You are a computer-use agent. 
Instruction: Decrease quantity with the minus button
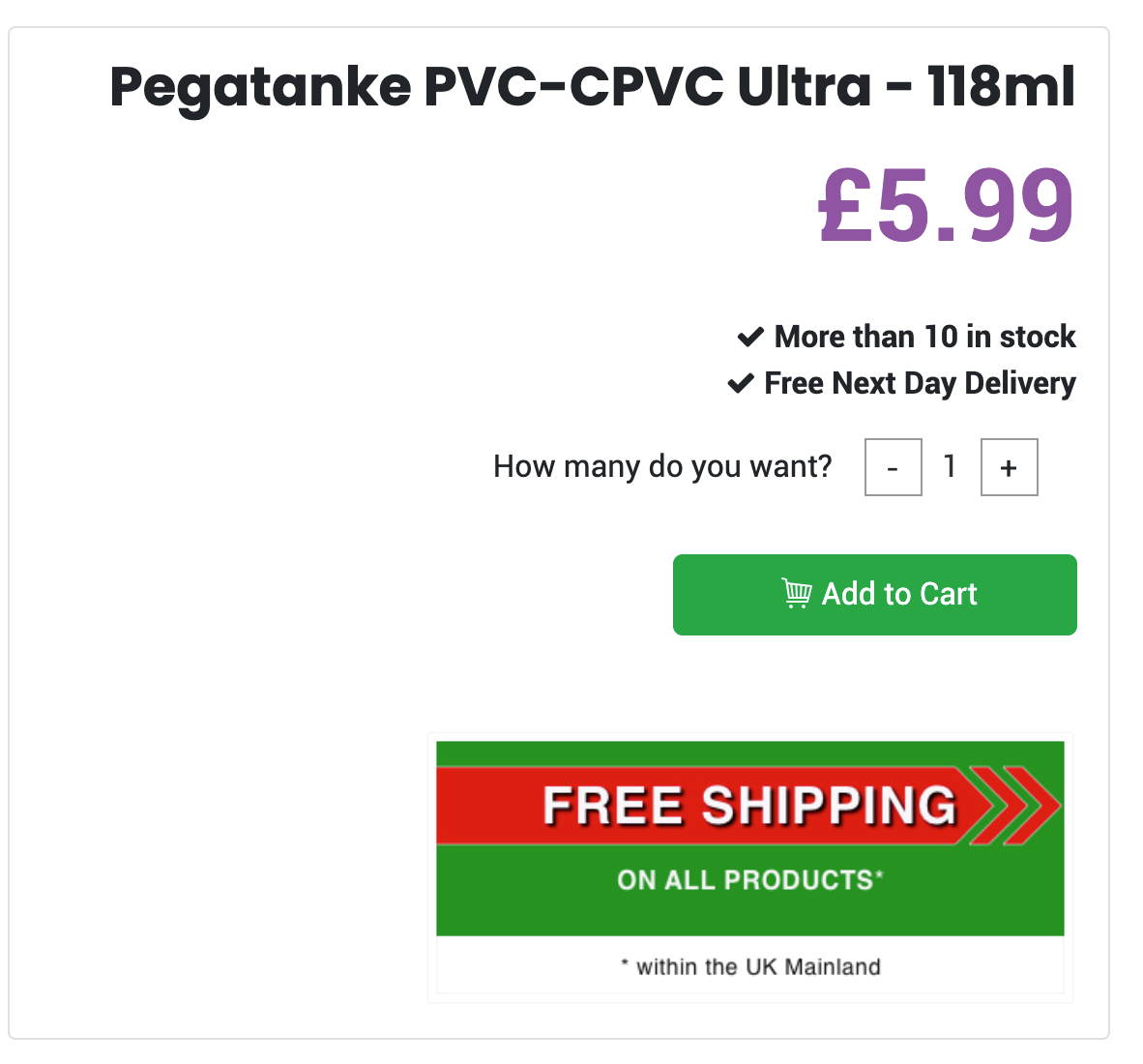point(893,467)
